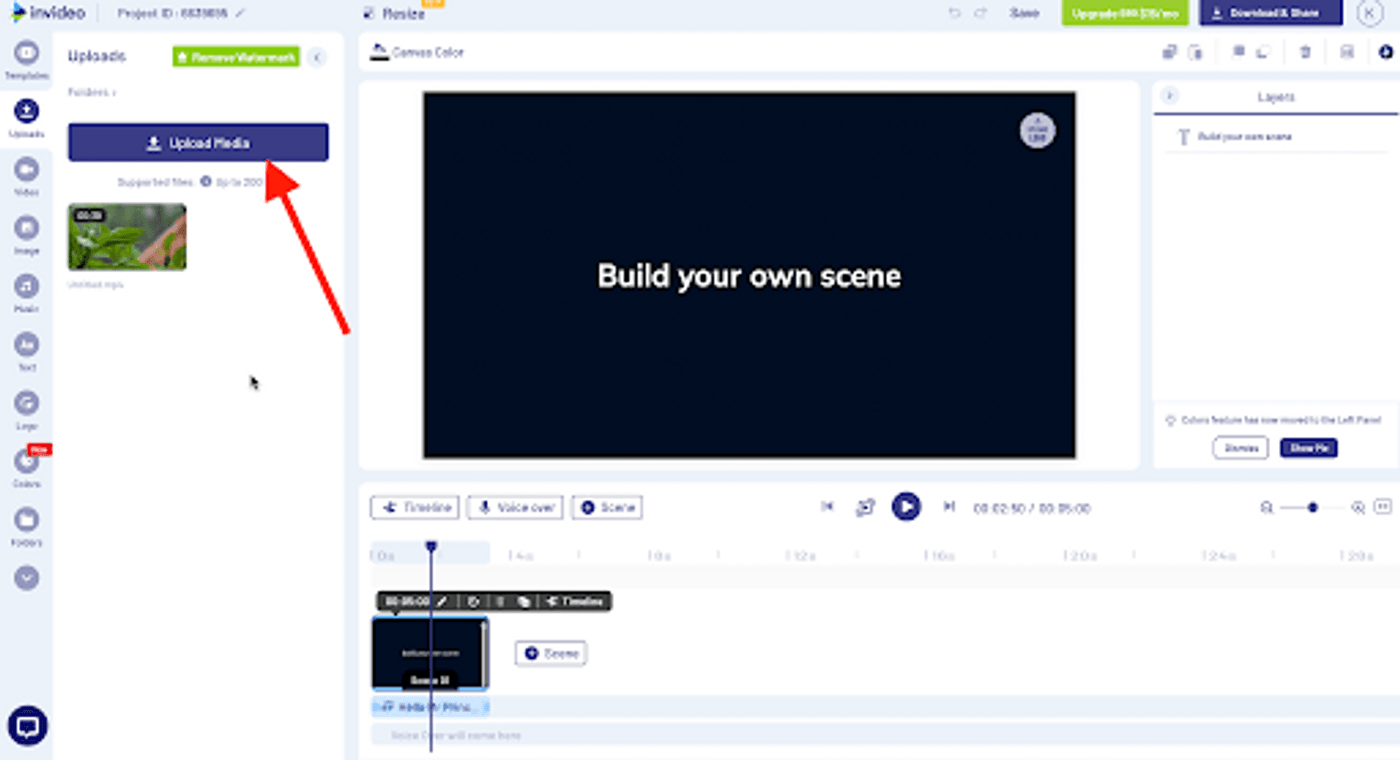Viewport: 1400px width, 760px height.
Task: Click the undo arrow icon
Action: click(954, 13)
